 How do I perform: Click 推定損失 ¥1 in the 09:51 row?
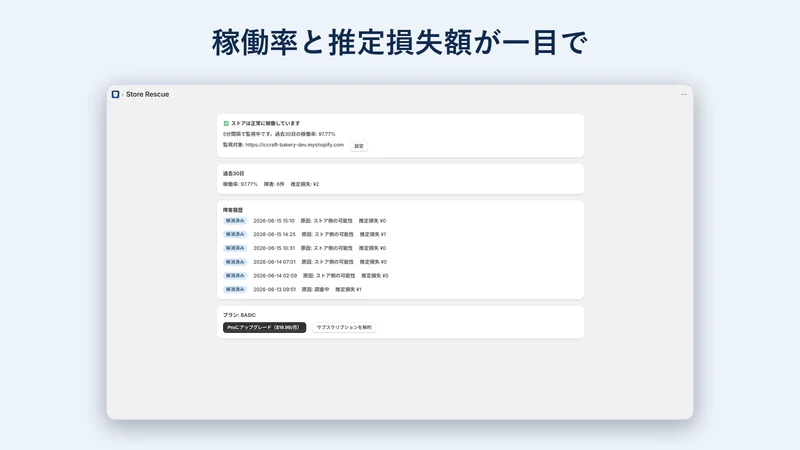[348, 290]
